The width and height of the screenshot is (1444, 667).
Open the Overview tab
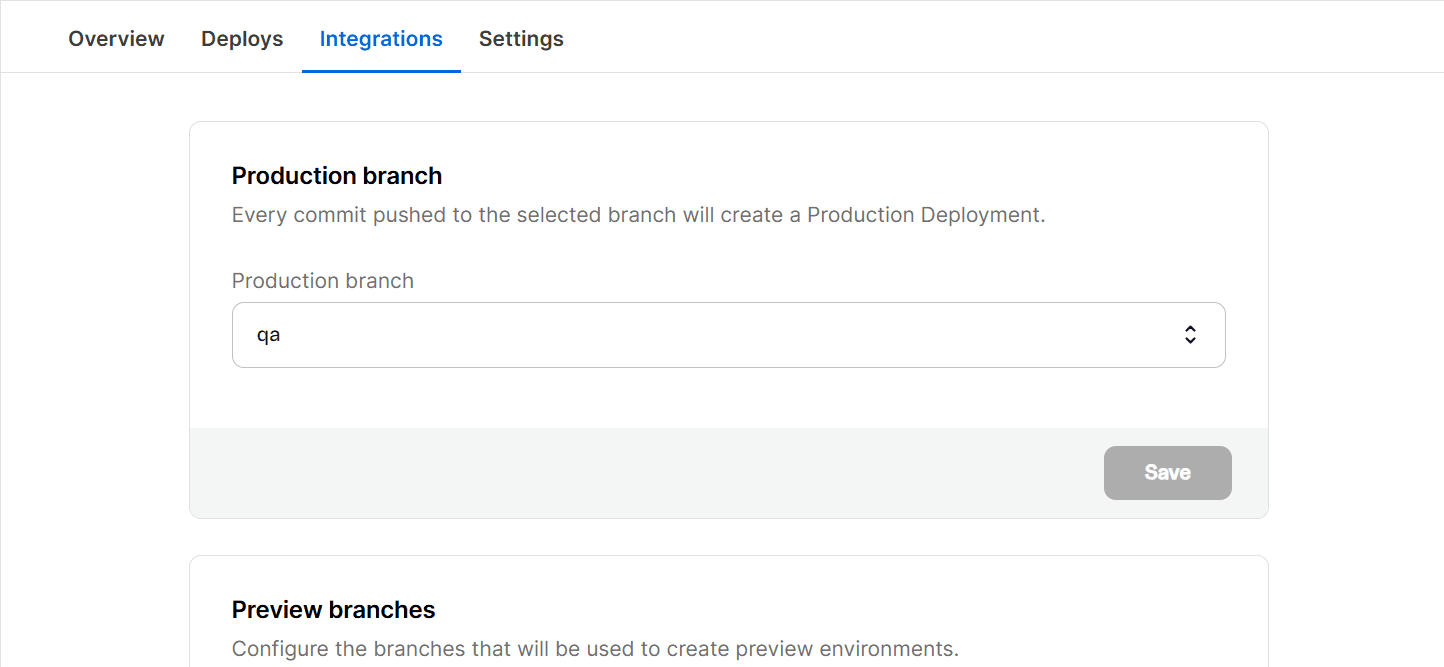[x=116, y=39]
